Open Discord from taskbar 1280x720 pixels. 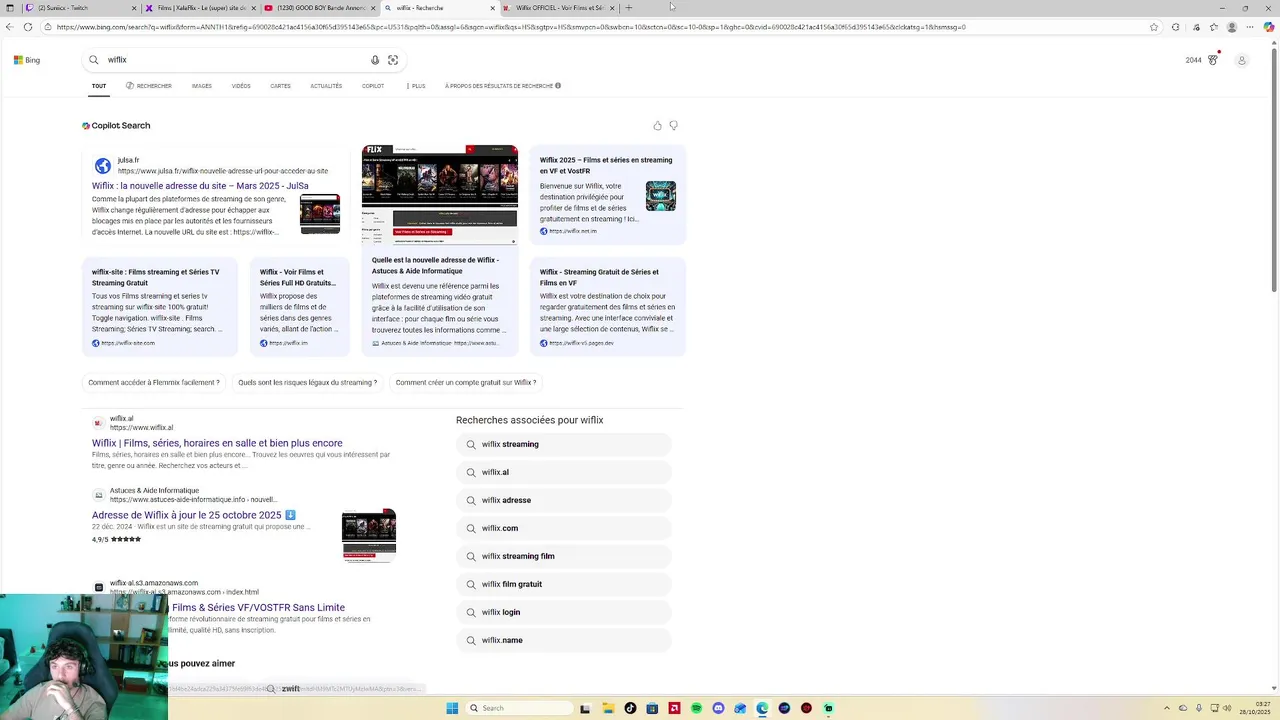coord(718,708)
